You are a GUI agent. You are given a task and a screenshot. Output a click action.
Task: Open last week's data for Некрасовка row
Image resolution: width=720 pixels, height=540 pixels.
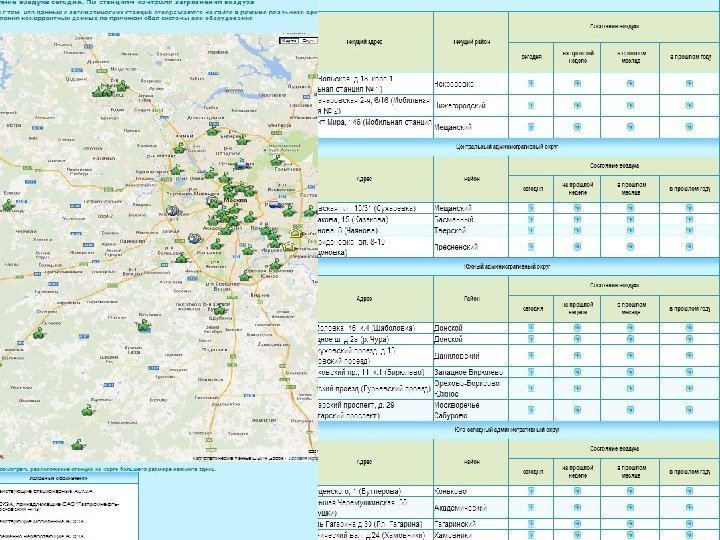click(x=577, y=84)
